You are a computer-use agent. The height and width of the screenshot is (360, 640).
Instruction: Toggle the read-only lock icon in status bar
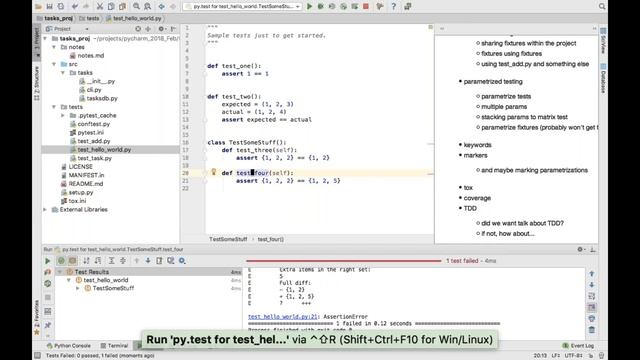click(x=591, y=356)
